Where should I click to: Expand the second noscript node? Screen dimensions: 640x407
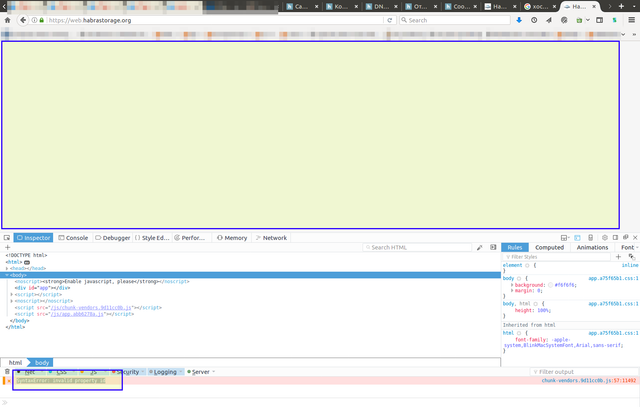click(11, 301)
